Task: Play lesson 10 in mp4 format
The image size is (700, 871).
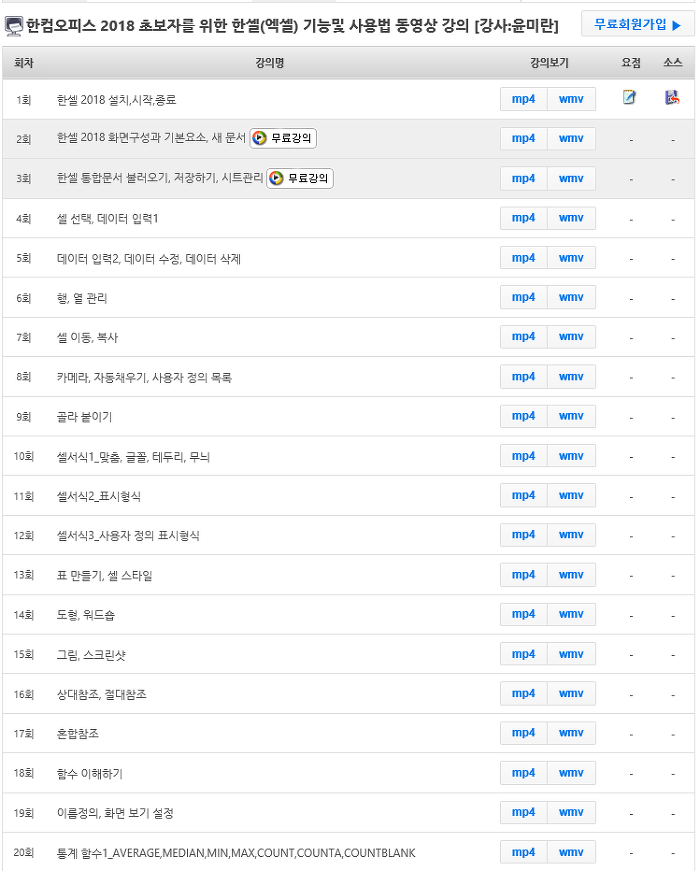Action: pyautogui.click(x=523, y=456)
